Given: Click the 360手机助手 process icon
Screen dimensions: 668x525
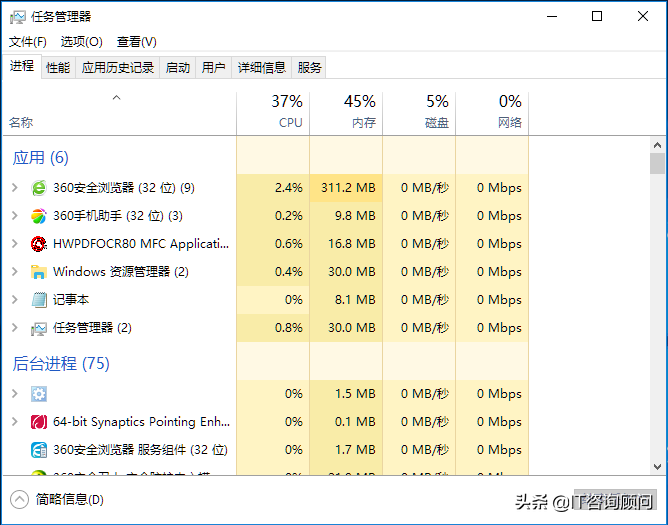Looking at the screenshot, I should pyautogui.click(x=39, y=216).
